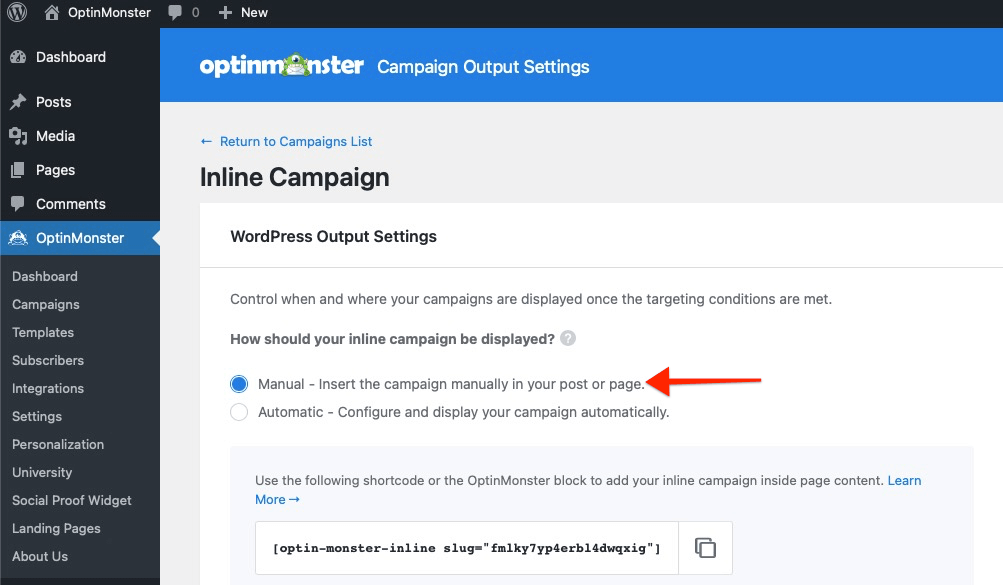
Task: Choose the OptinMonster Dashboard submenu entry
Action: pos(44,276)
